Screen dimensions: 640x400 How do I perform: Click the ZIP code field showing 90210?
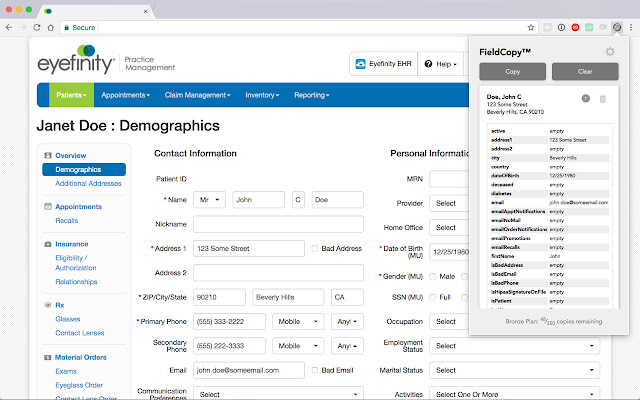pos(220,297)
